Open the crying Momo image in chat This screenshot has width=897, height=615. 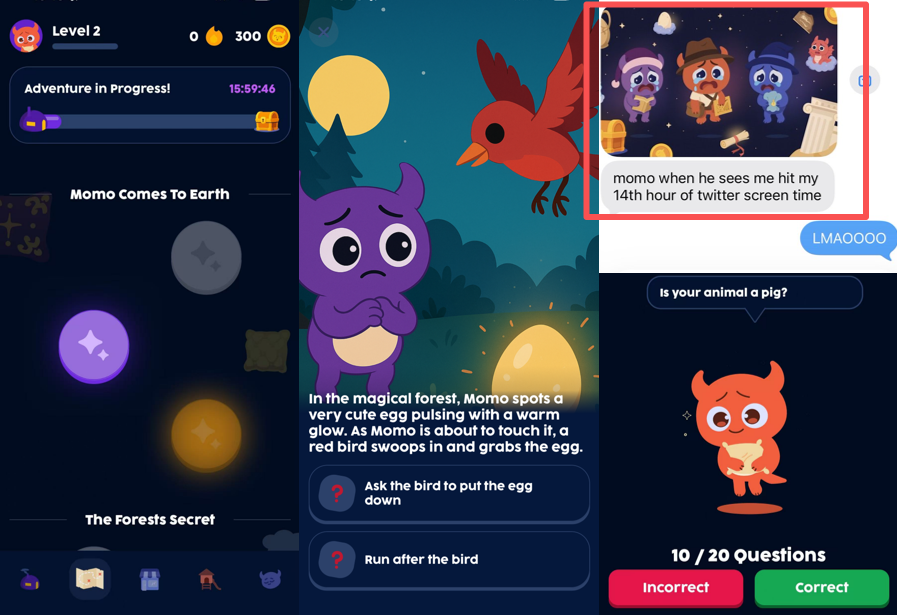(x=719, y=82)
